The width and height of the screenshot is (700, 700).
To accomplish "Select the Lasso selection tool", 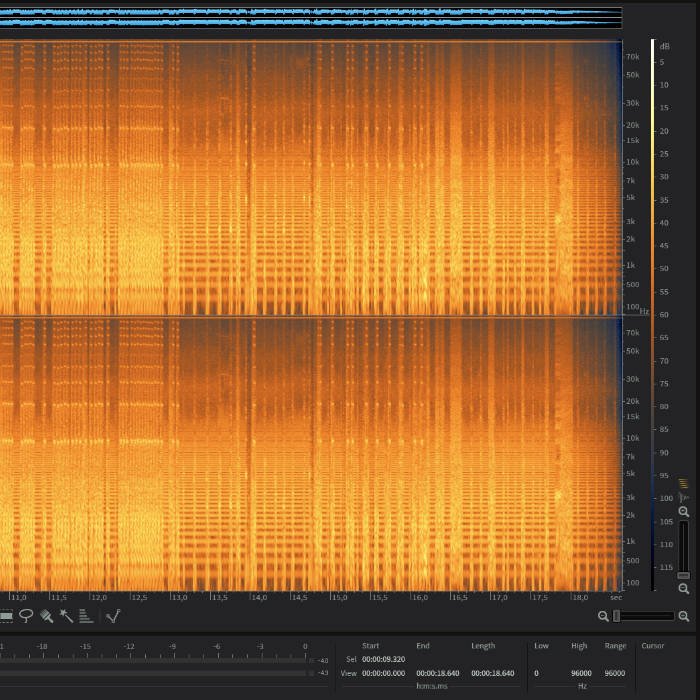I will point(27,616).
